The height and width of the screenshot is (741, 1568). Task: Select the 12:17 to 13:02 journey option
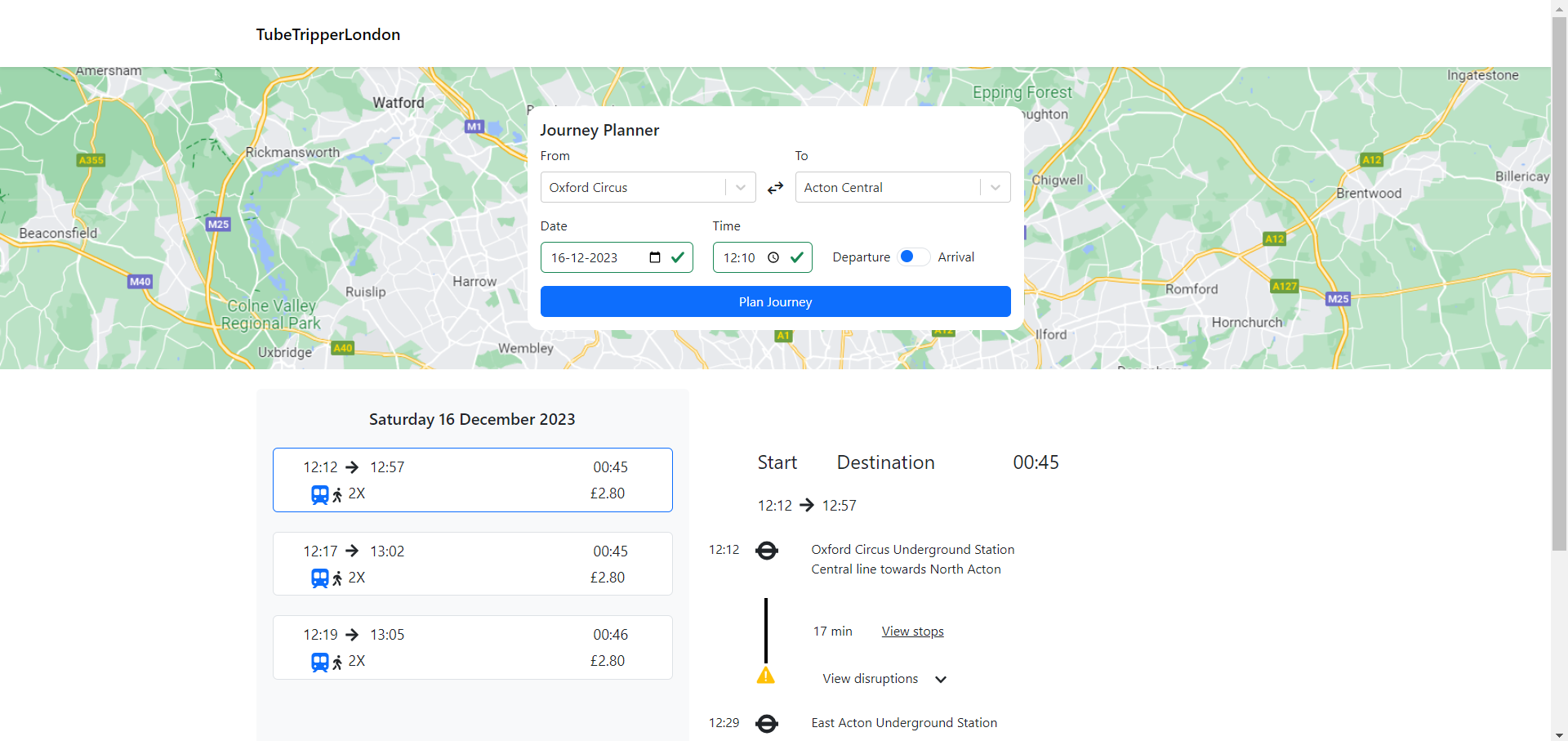pos(472,564)
